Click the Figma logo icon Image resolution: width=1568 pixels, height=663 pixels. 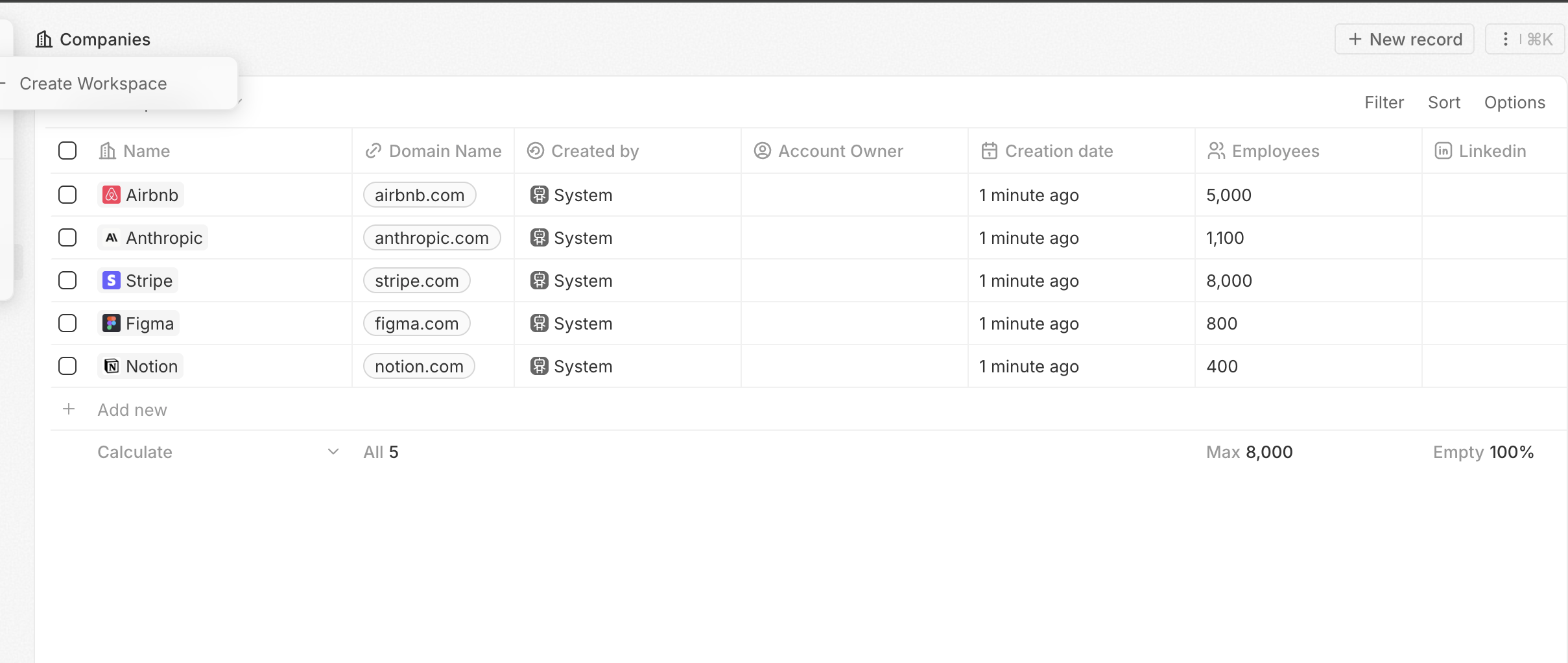(112, 323)
